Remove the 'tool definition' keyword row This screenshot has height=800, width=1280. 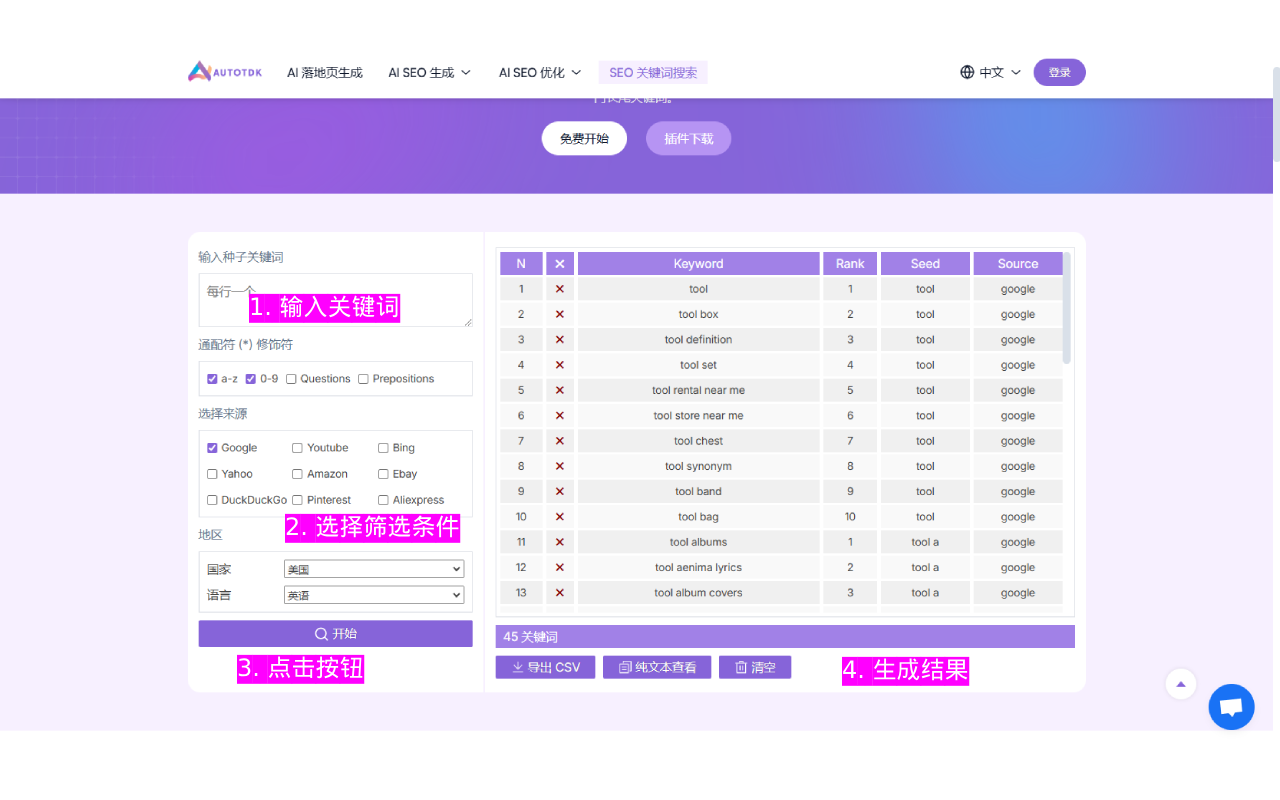pos(559,340)
